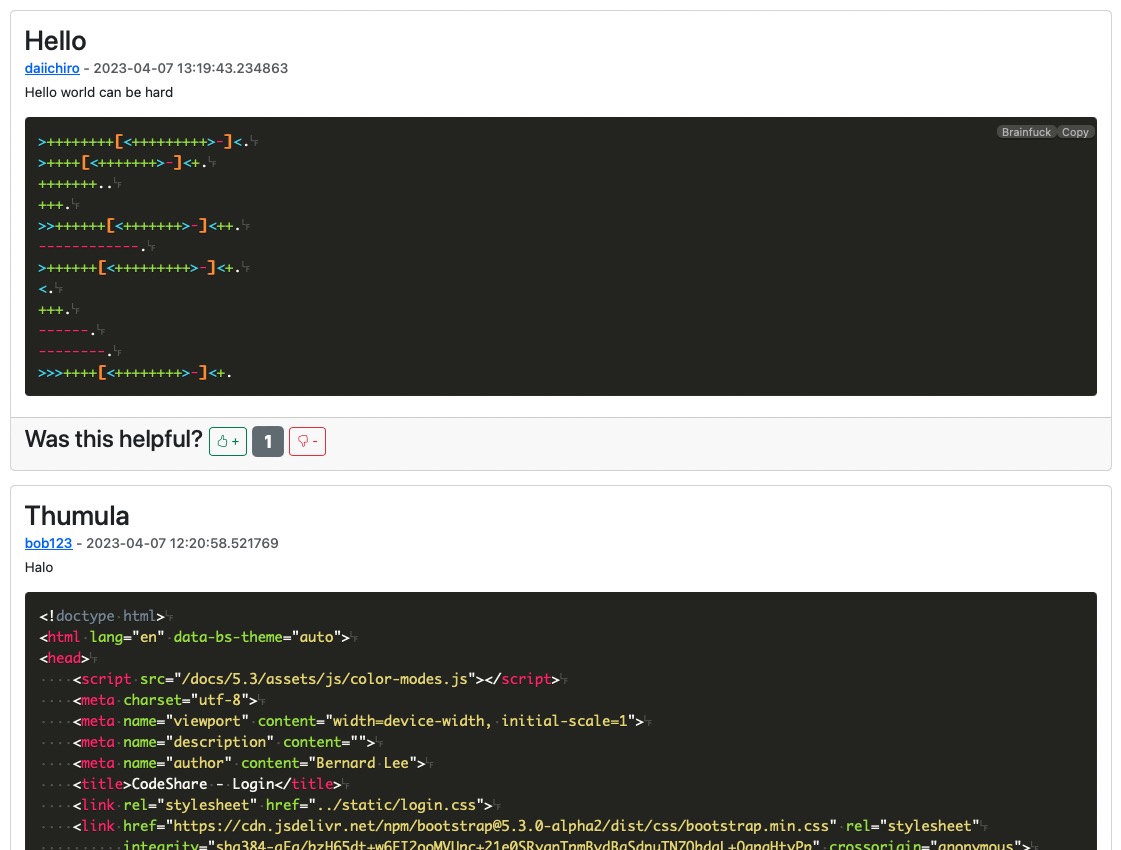Click the meta charset utf-8 line
1121x850 pixels.
(165, 699)
